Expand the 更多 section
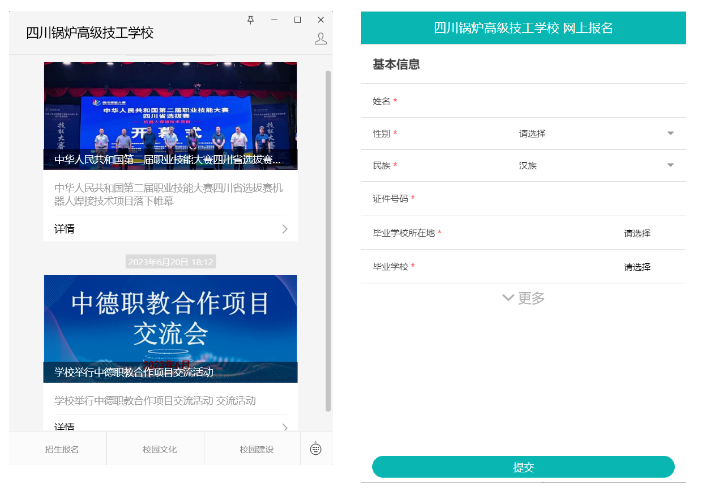 [523, 298]
